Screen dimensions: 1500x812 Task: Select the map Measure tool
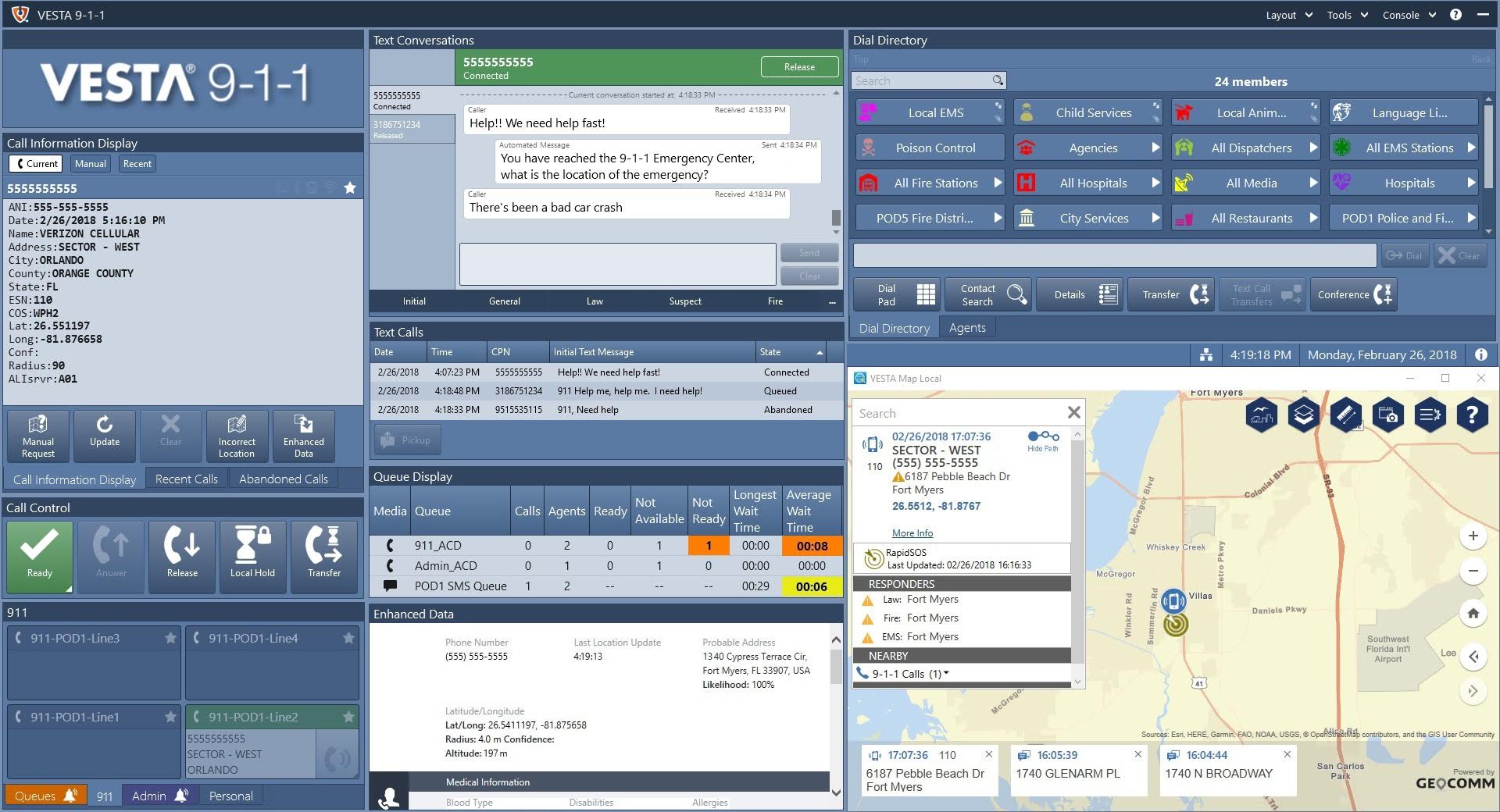click(1345, 415)
